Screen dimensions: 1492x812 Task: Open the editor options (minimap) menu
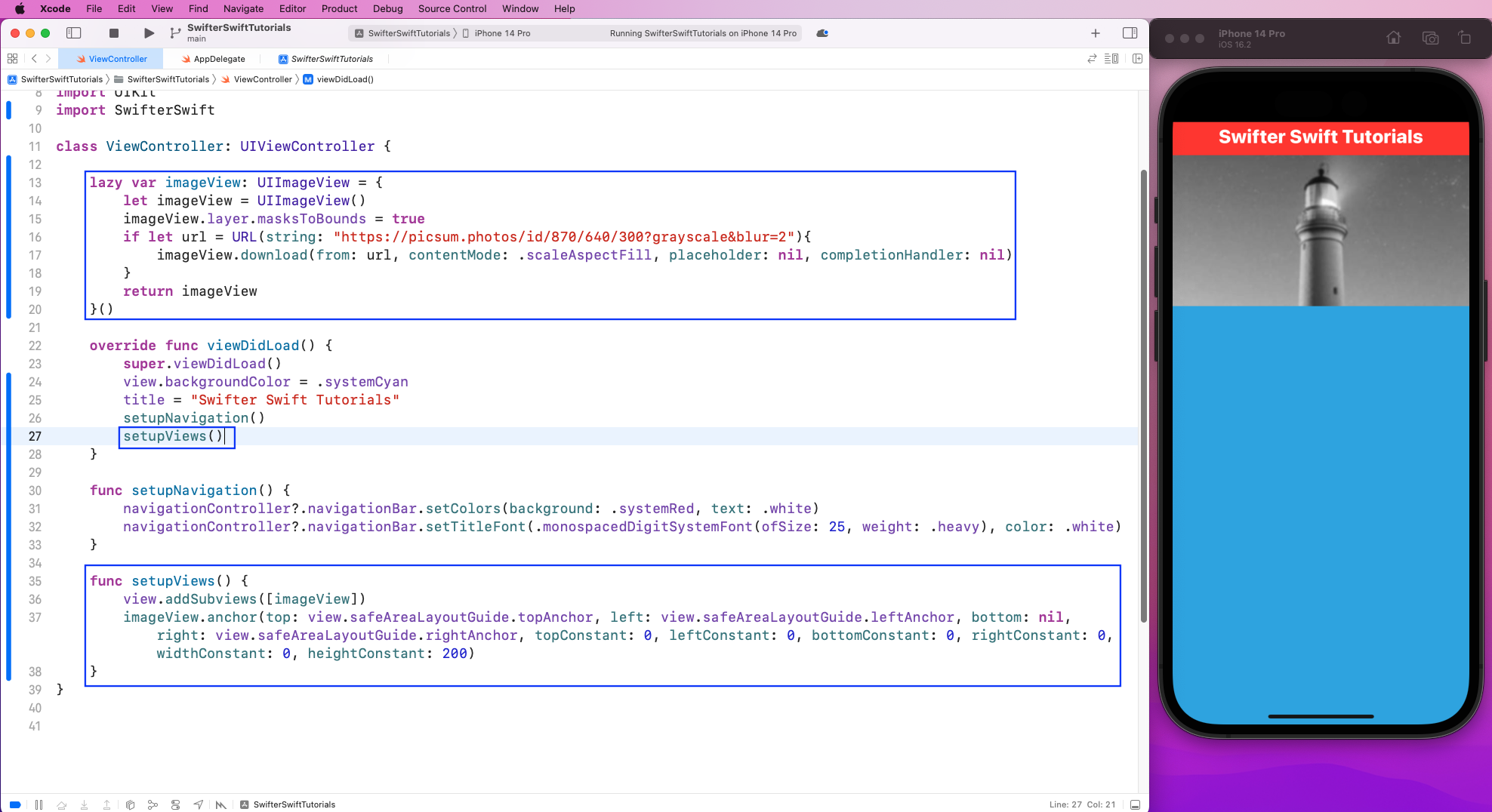(x=1111, y=59)
